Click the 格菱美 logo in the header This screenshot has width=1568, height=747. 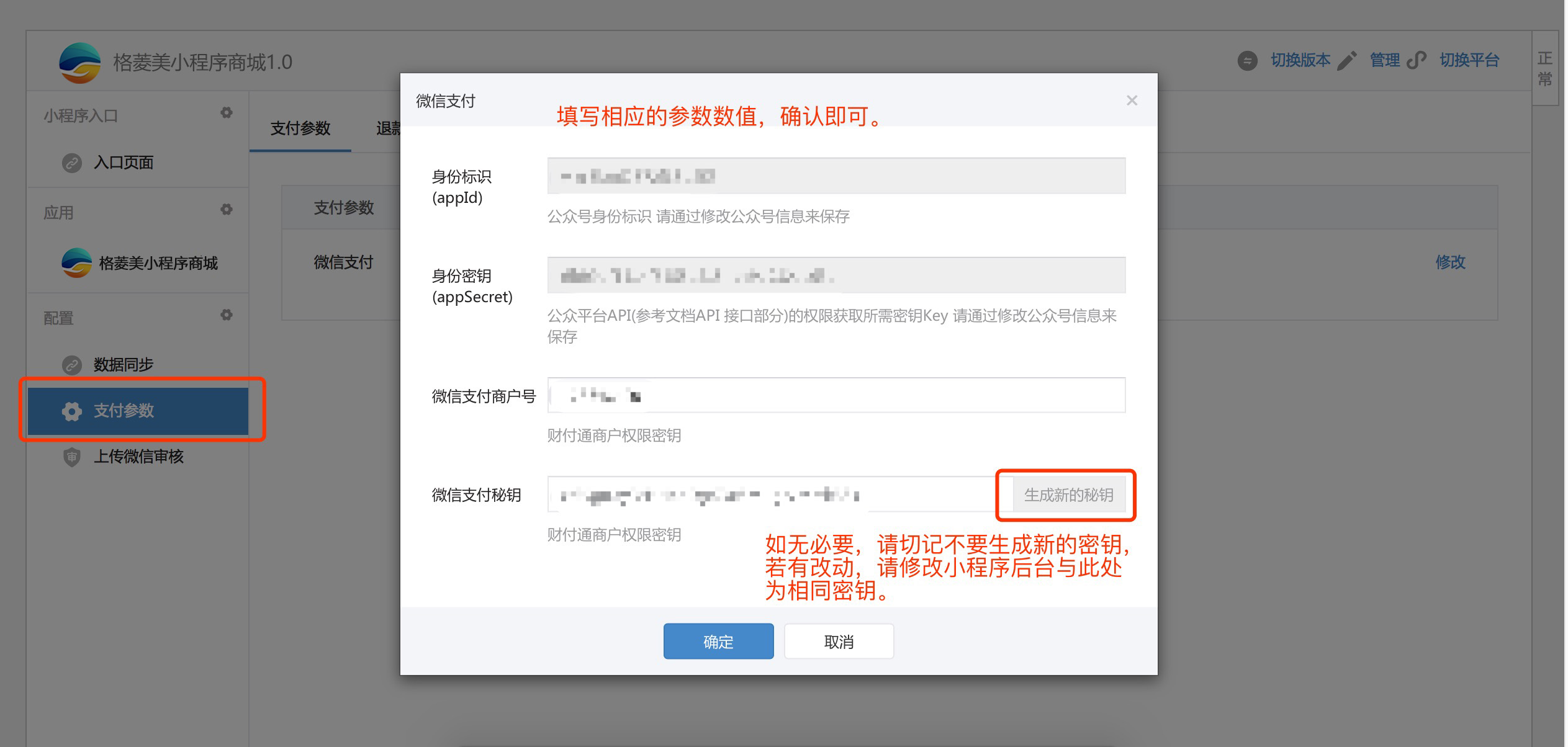tap(80, 63)
